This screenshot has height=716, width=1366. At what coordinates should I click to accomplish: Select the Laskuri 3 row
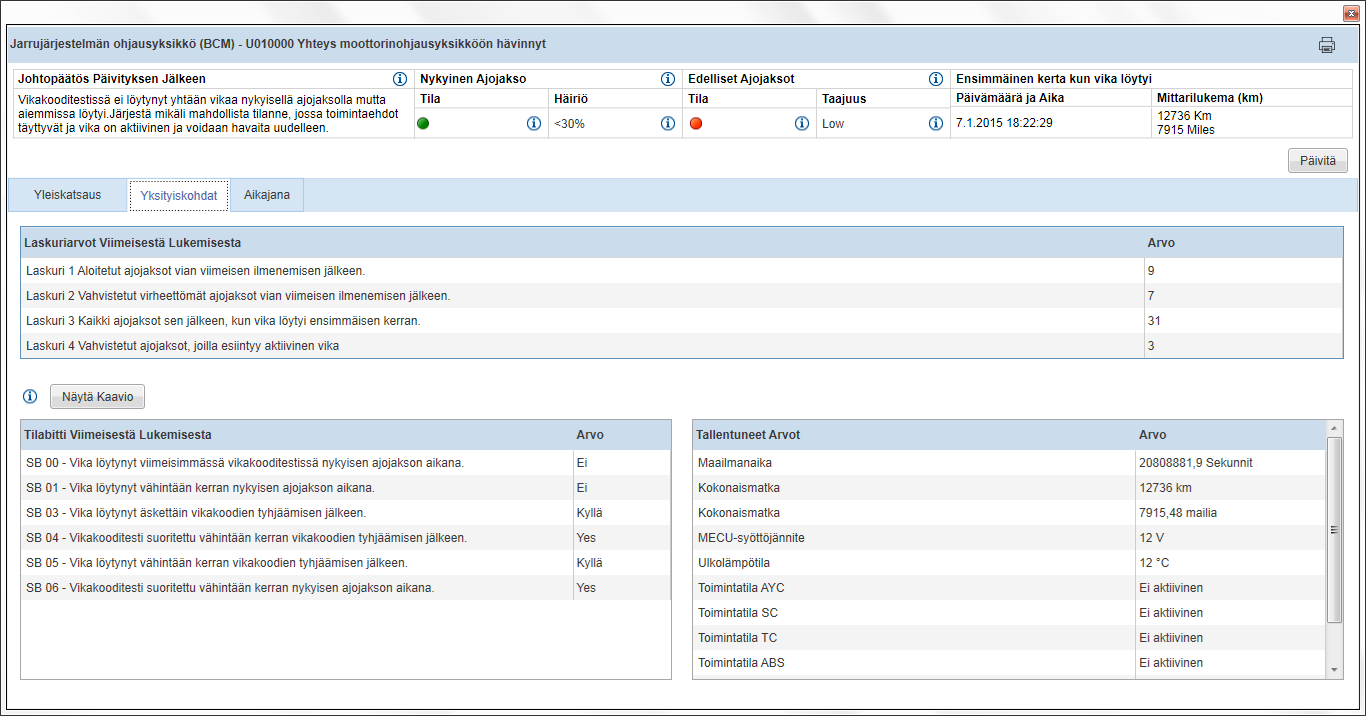click(x=682, y=321)
